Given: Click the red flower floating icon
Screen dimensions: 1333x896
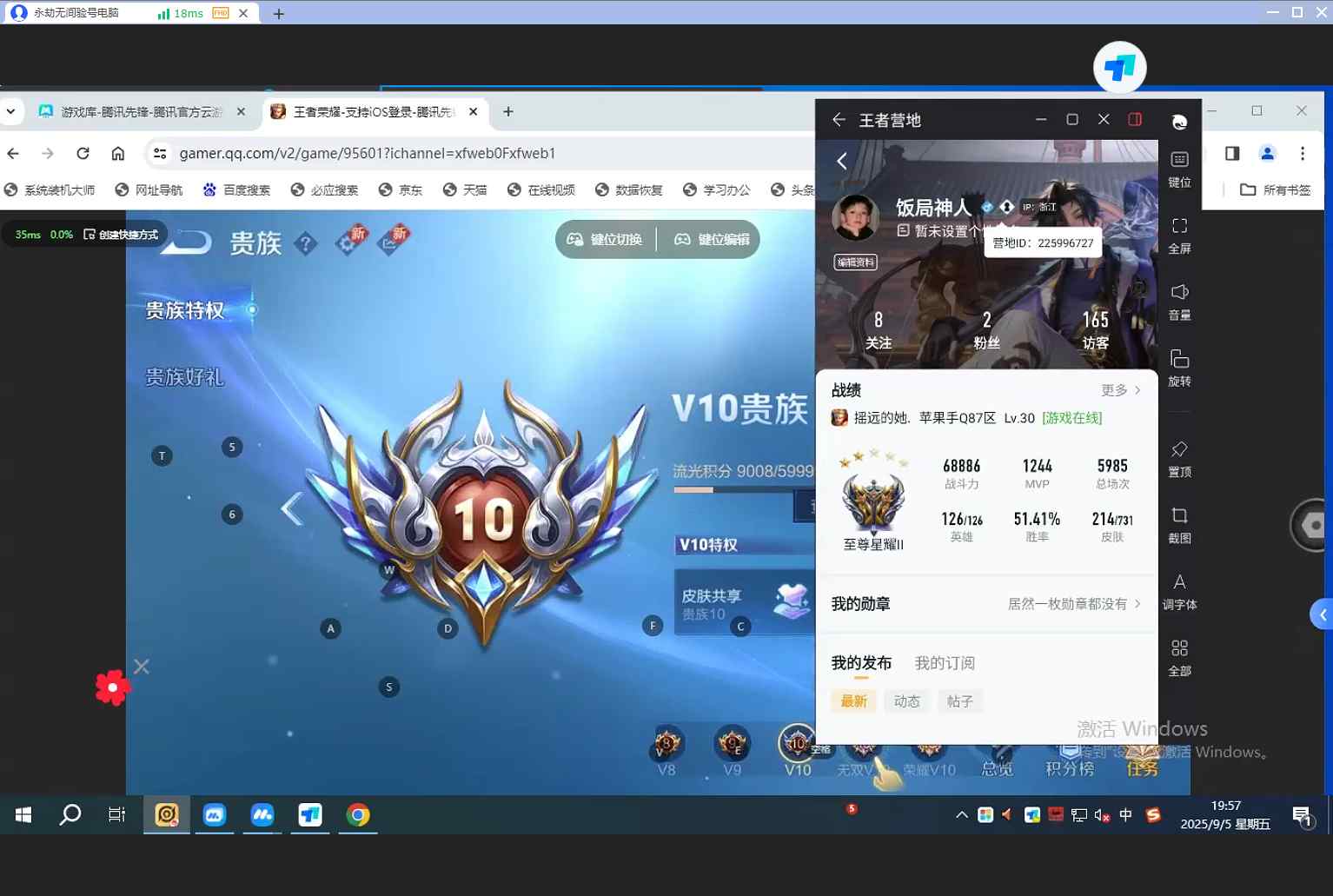Looking at the screenshot, I should [x=113, y=687].
